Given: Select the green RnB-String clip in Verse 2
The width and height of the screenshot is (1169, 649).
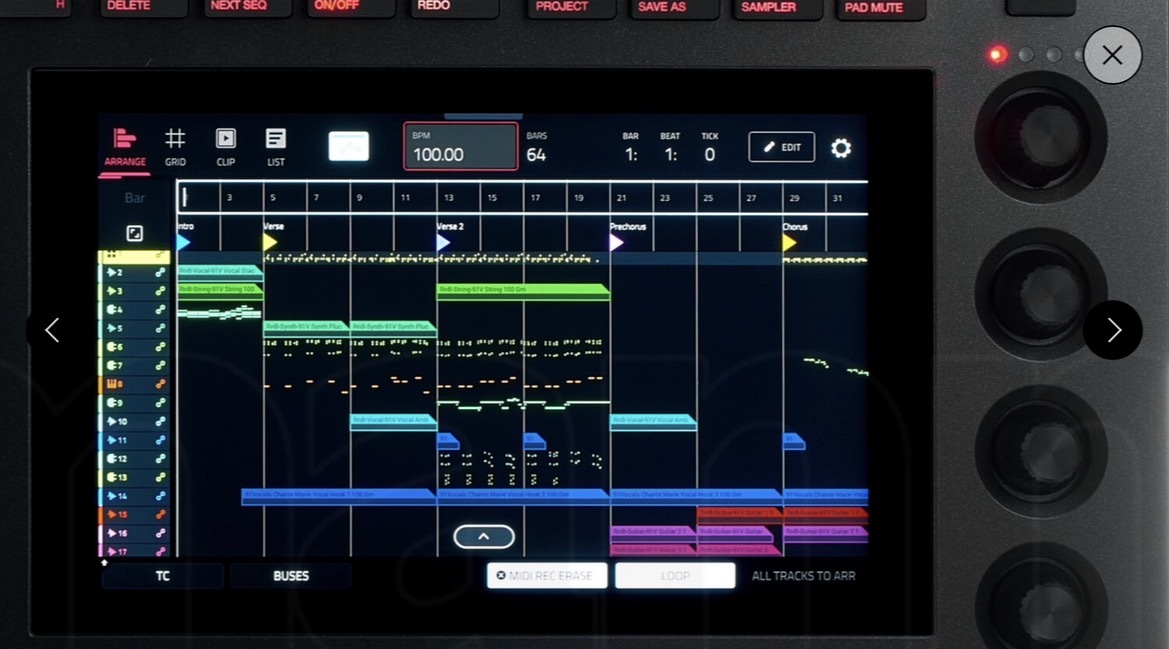Looking at the screenshot, I should coord(523,291).
